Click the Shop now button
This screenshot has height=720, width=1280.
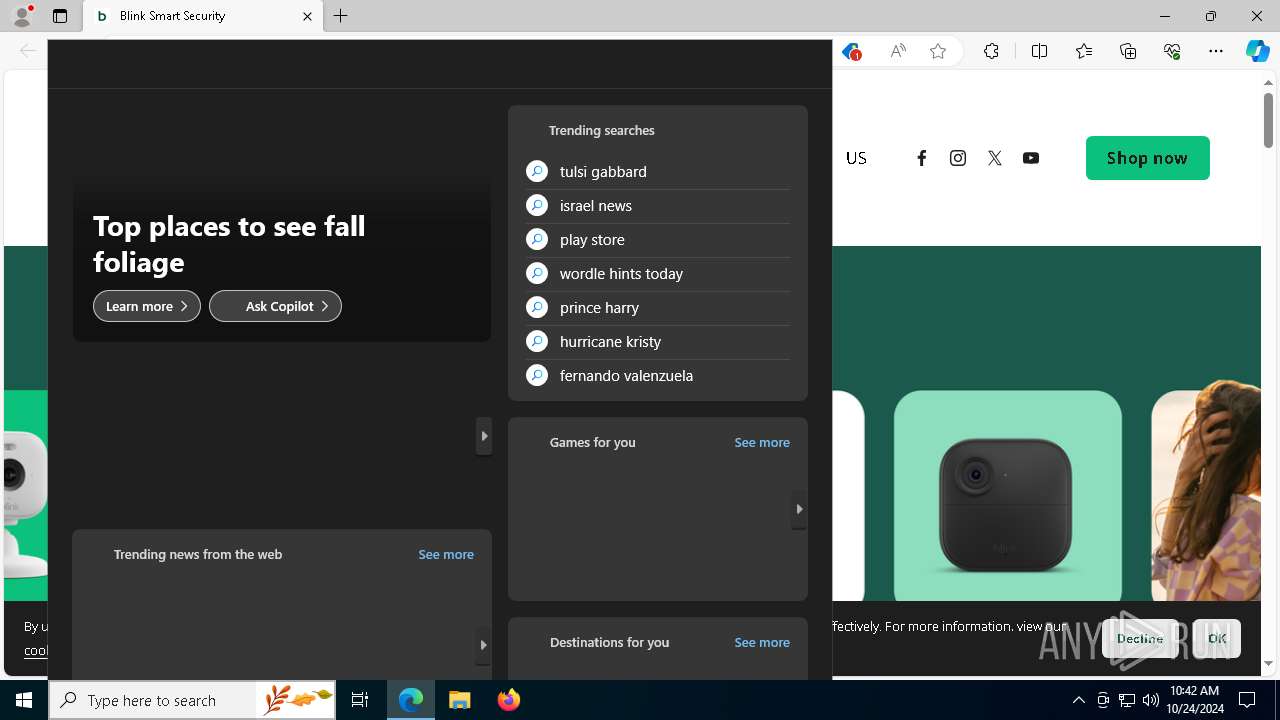tap(1148, 158)
